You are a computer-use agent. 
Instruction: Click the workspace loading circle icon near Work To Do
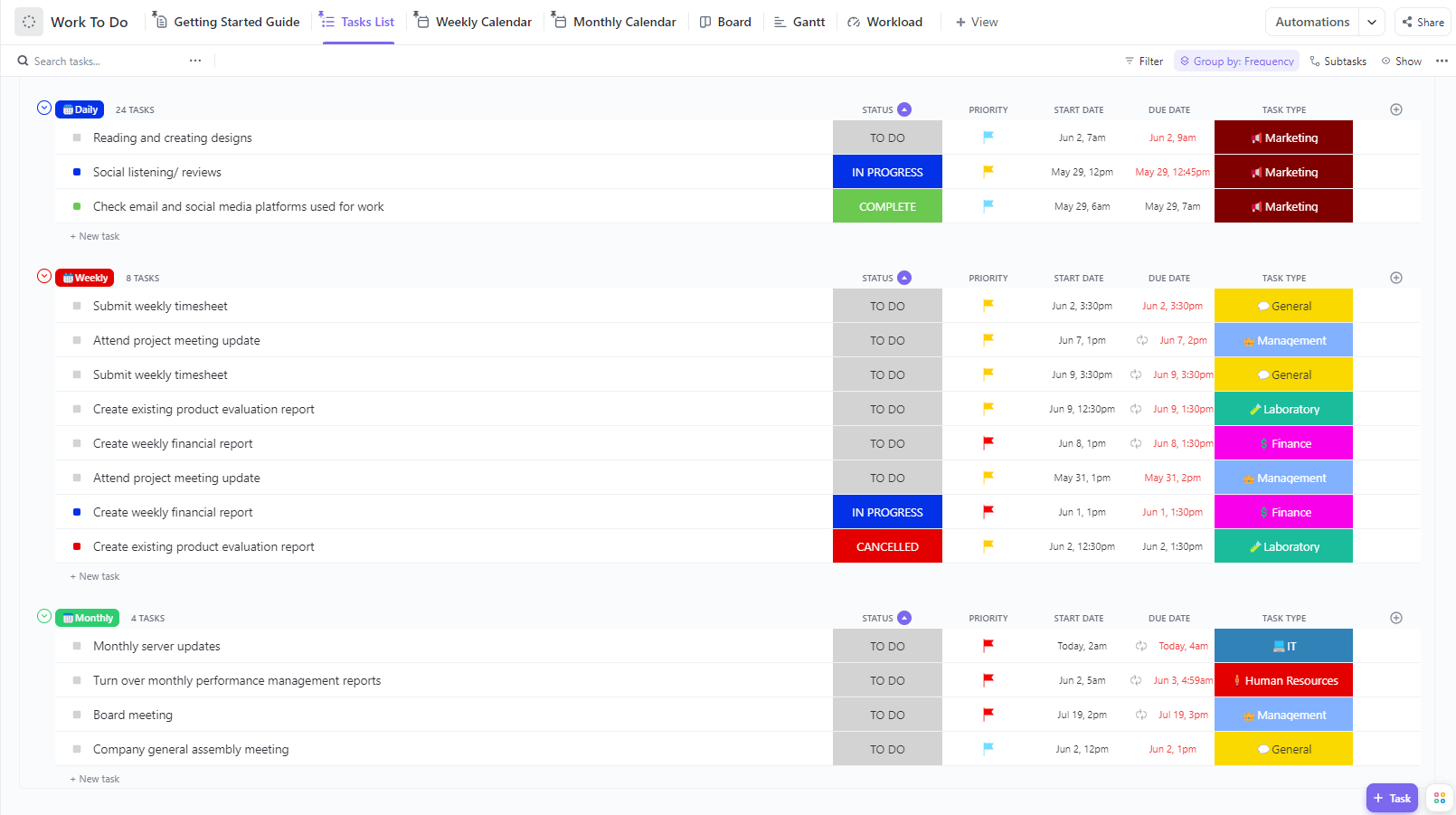(29, 22)
